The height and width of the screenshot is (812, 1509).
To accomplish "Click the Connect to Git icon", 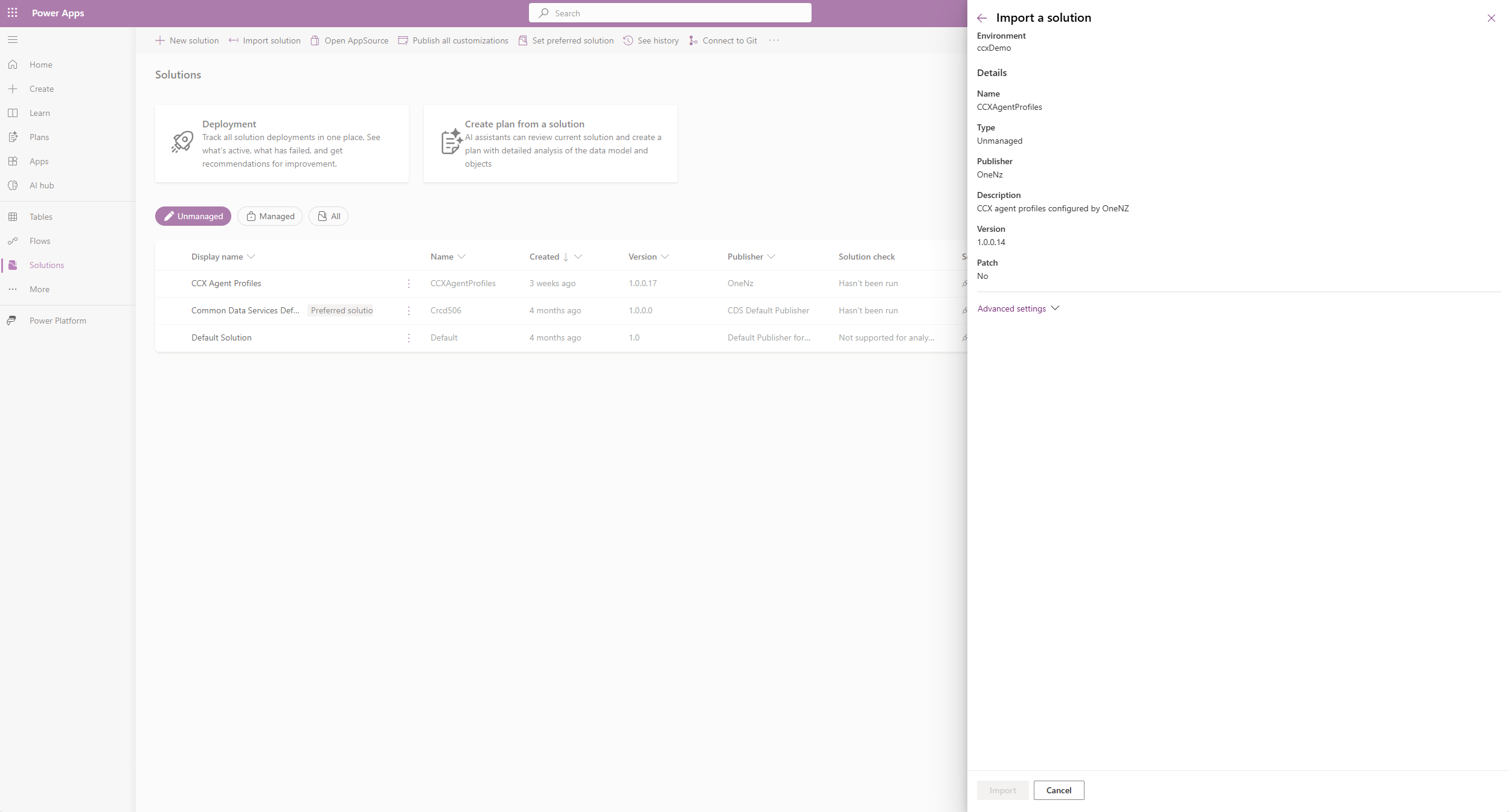I will click(x=693, y=40).
